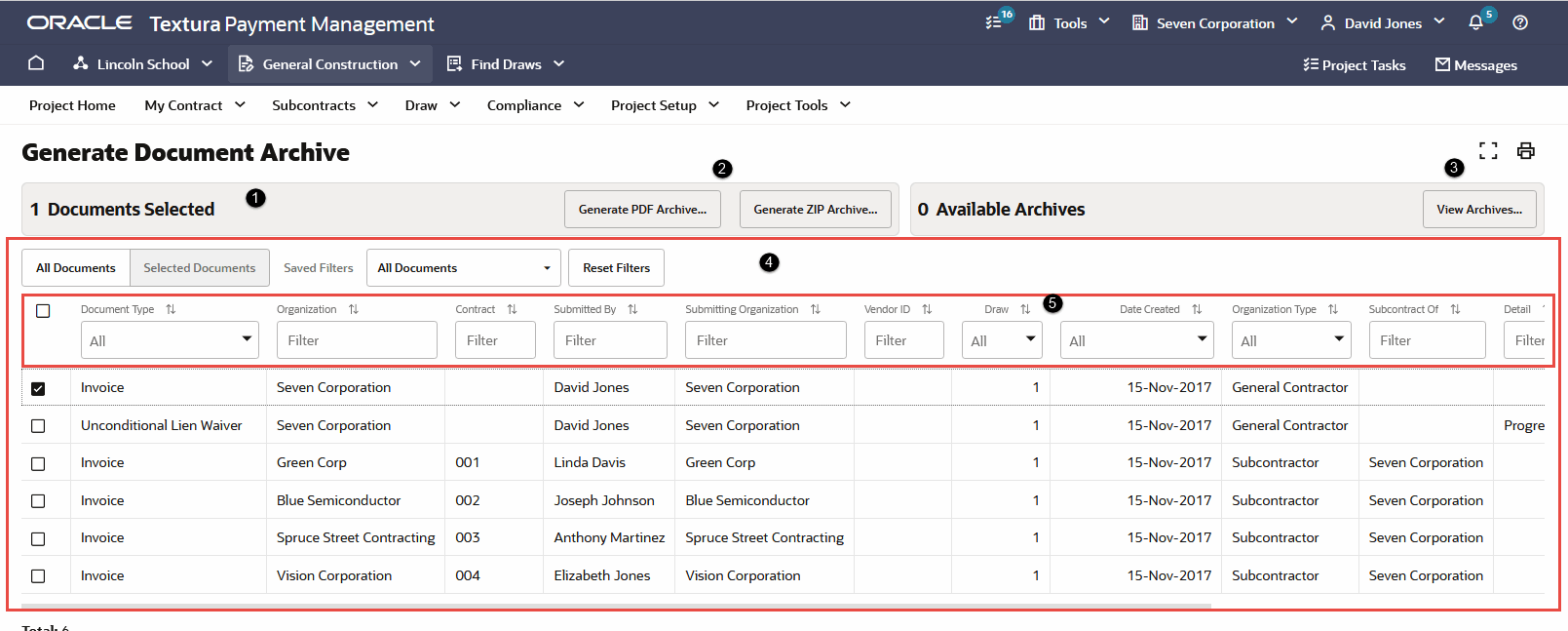Image resolution: width=1568 pixels, height=631 pixels.
Task: Check the Spruce Street Contracting invoice row
Action: click(38, 538)
